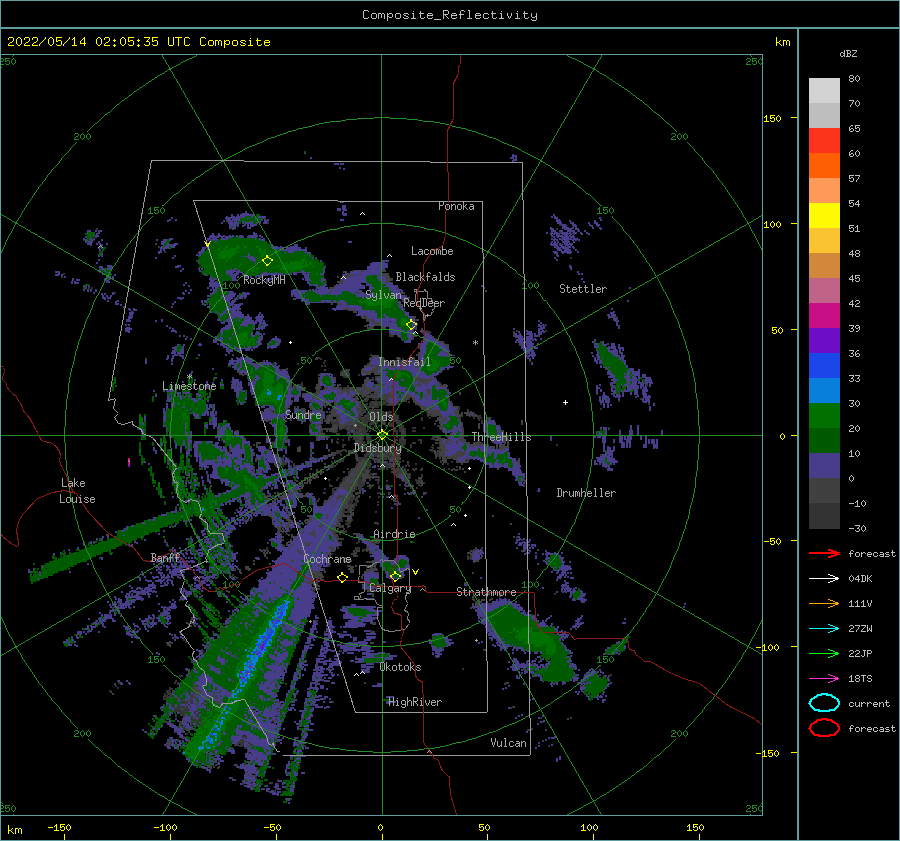Click the cyan 'current' ellipse legend icon
The image size is (900, 841).
[824, 703]
